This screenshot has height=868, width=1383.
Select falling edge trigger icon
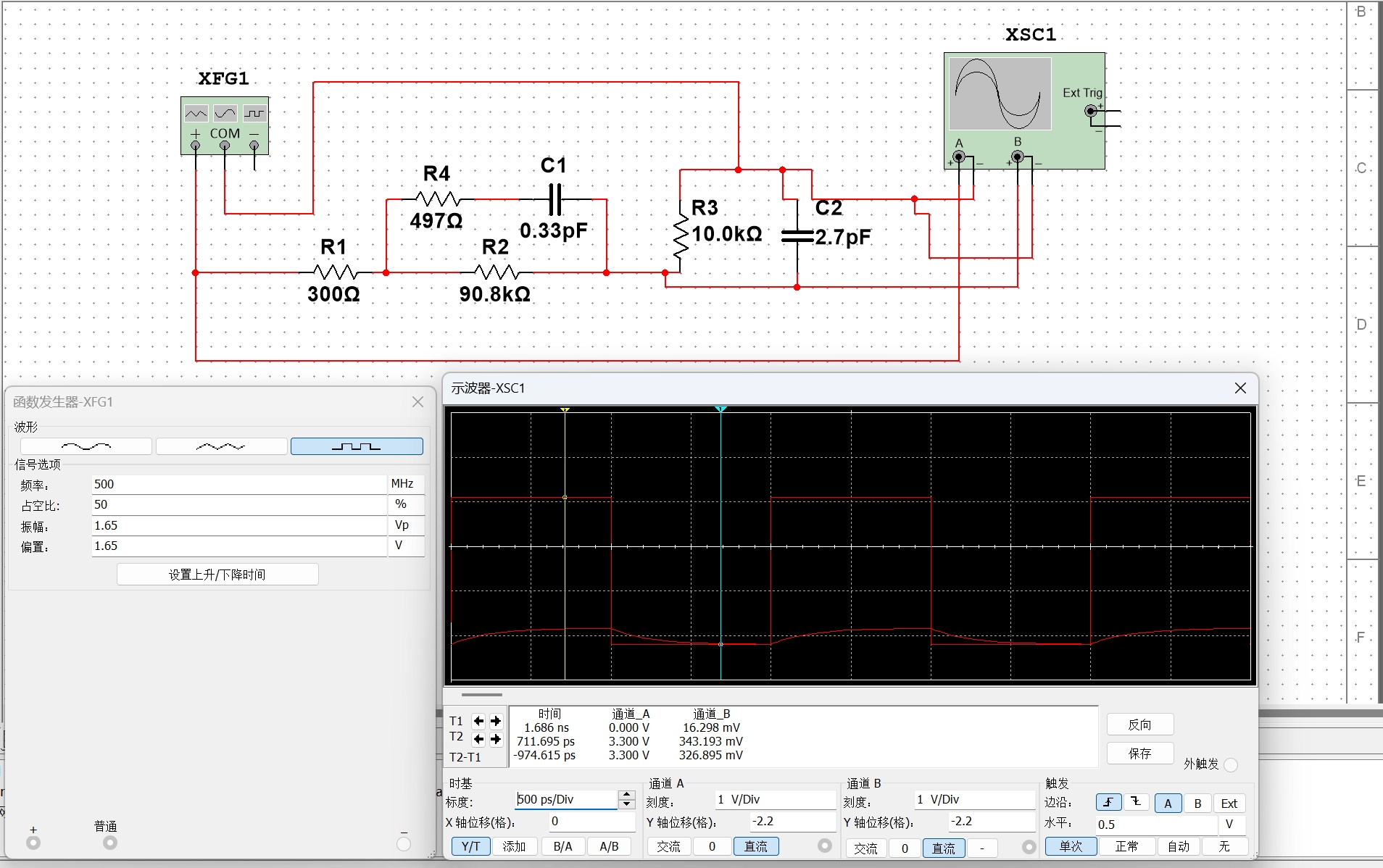[1137, 802]
